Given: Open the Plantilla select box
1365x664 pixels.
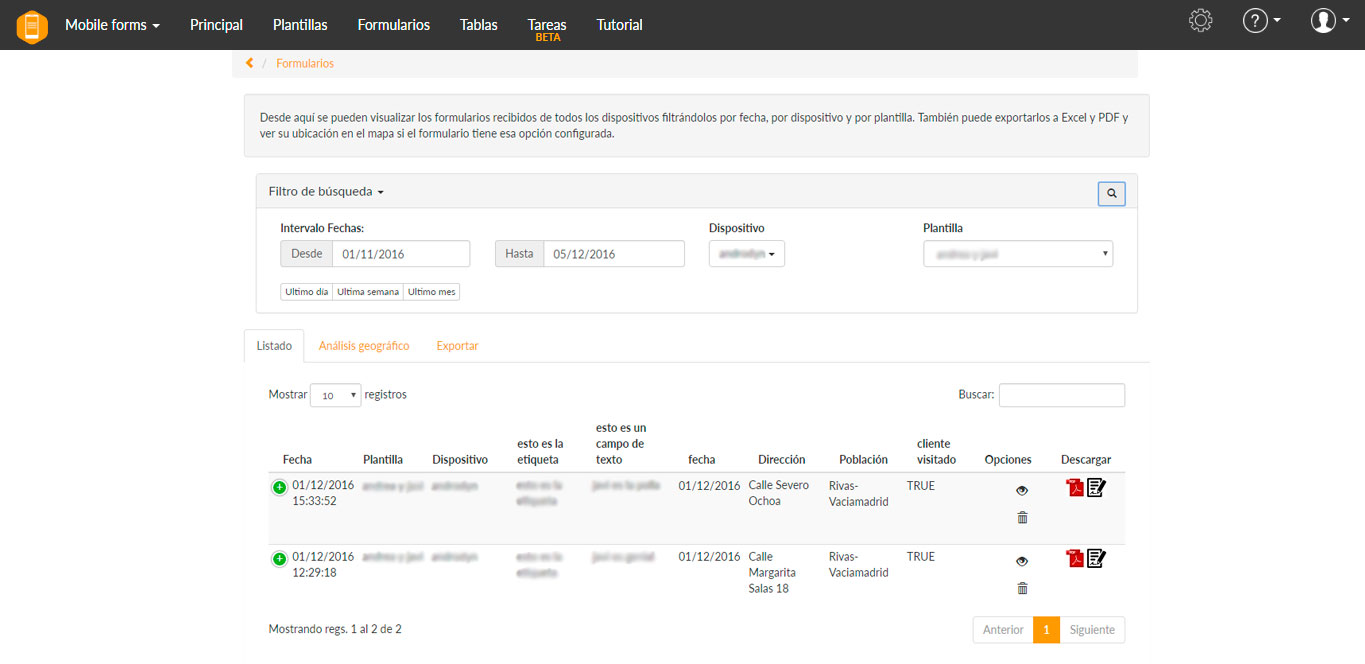Looking at the screenshot, I should pos(1017,254).
